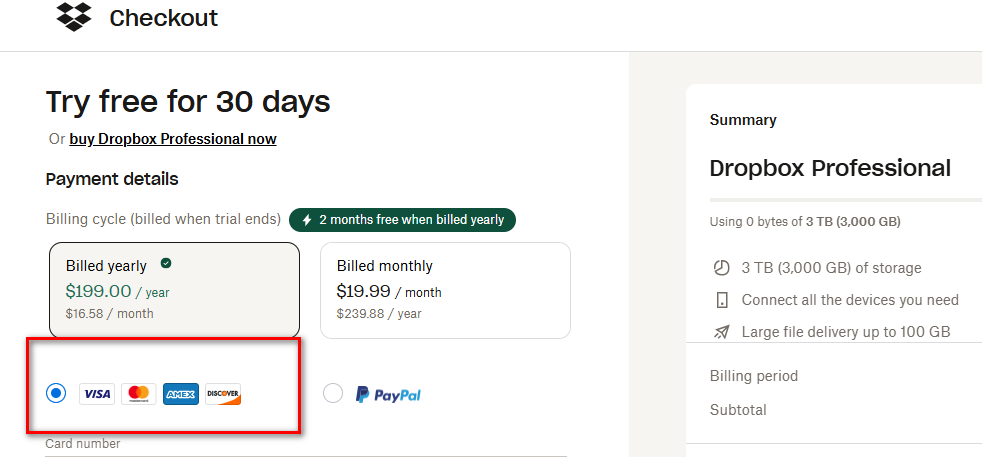Select the credit card payment radio button

(x=56, y=394)
